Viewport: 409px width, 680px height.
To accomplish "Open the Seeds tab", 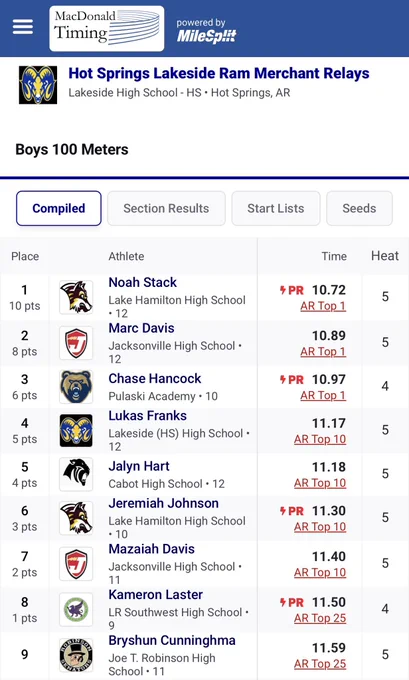I will [x=359, y=208].
